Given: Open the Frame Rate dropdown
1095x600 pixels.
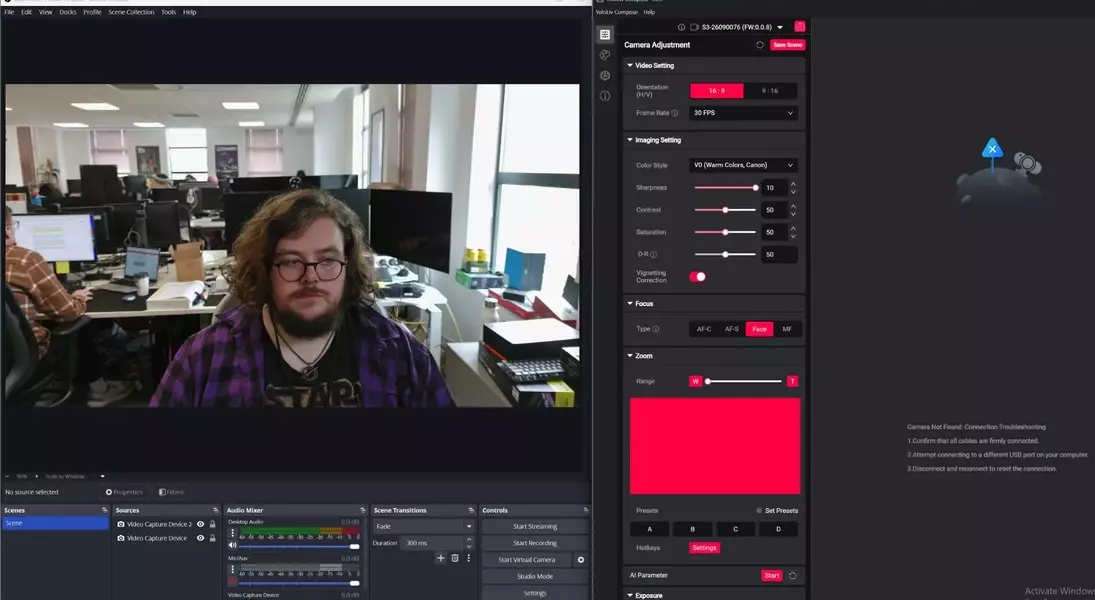Looking at the screenshot, I should pyautogui.click(x=743, y=113).
